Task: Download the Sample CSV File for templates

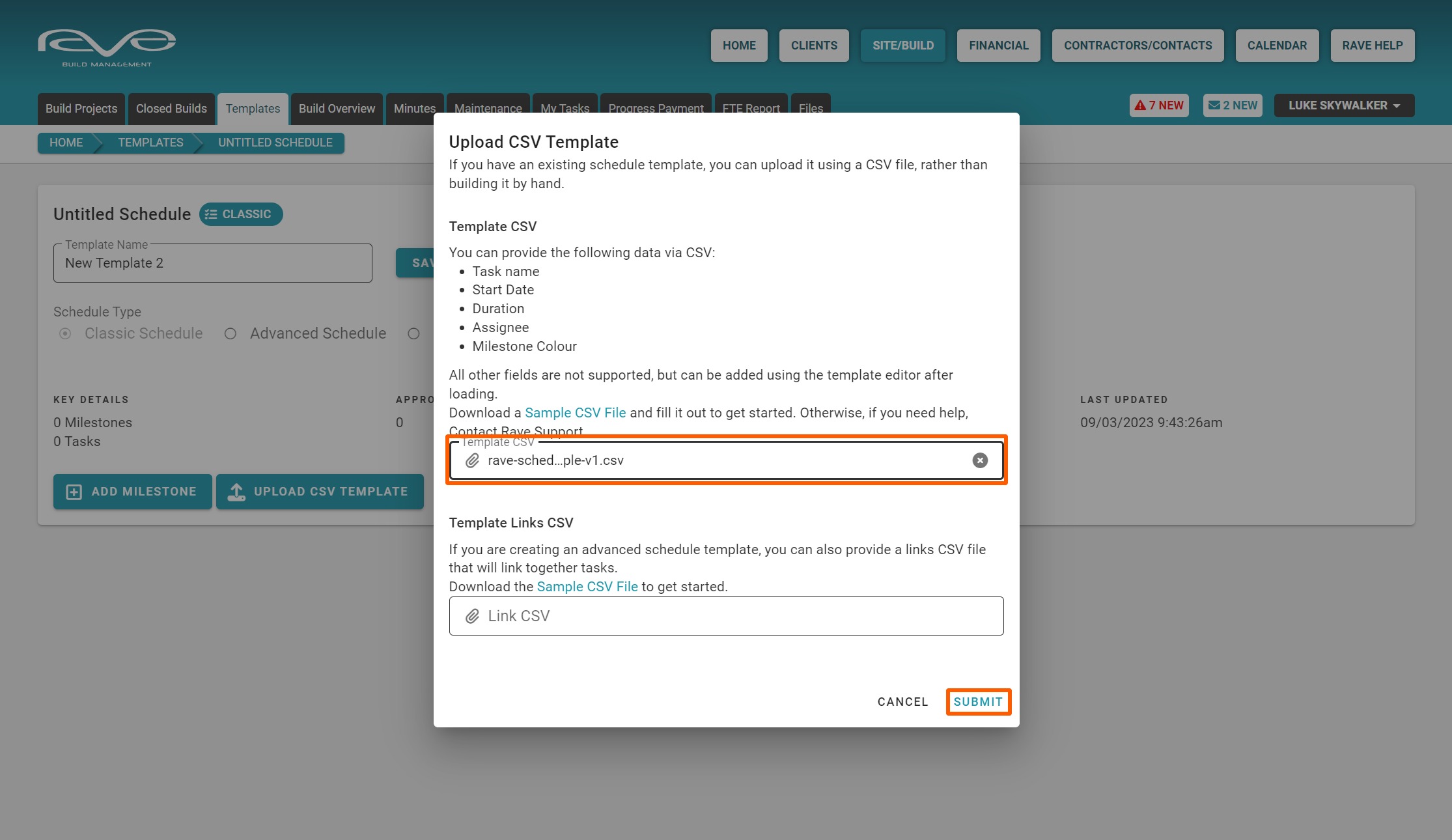Action: [575, 413]
